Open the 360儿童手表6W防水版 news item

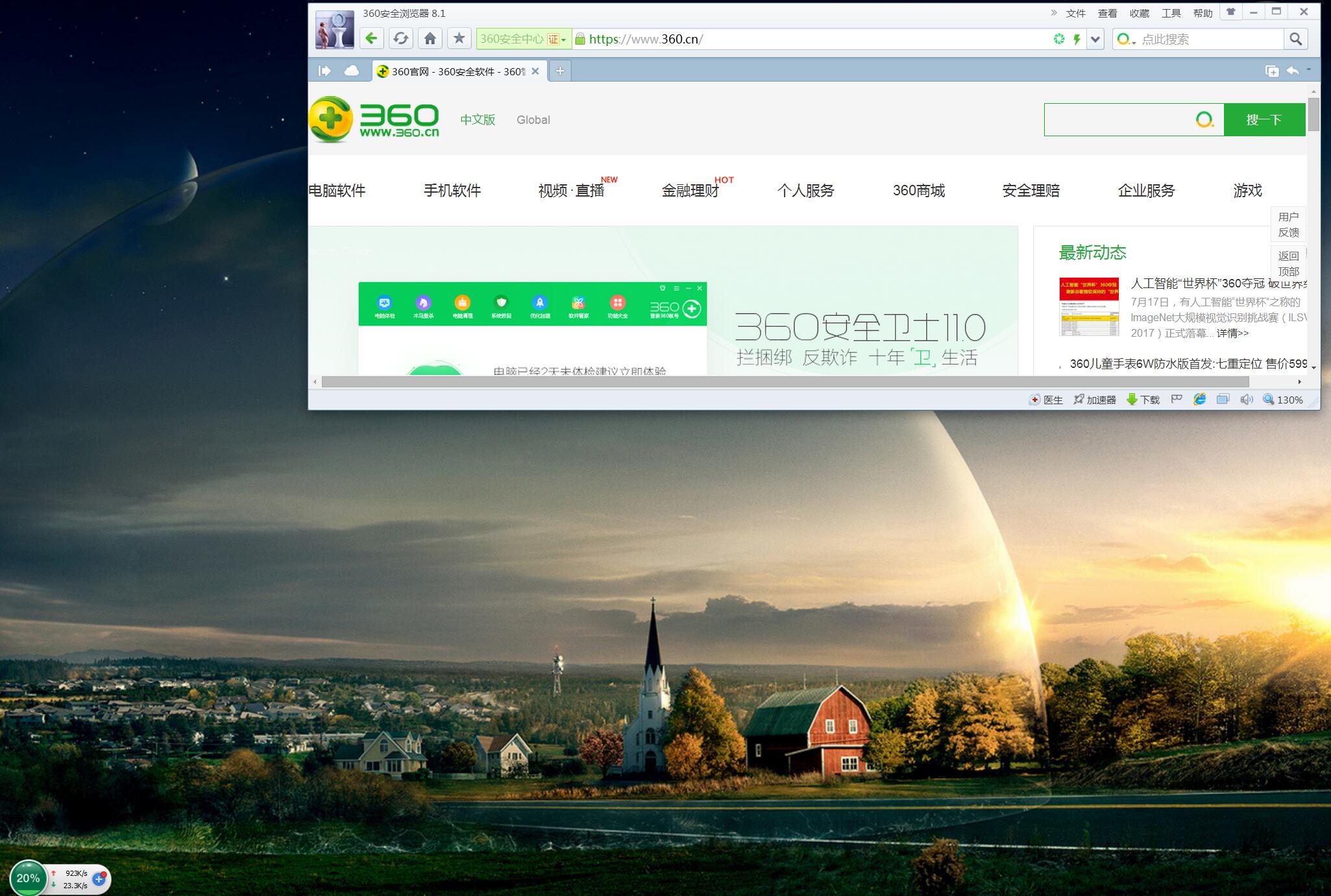point(1188,364)
